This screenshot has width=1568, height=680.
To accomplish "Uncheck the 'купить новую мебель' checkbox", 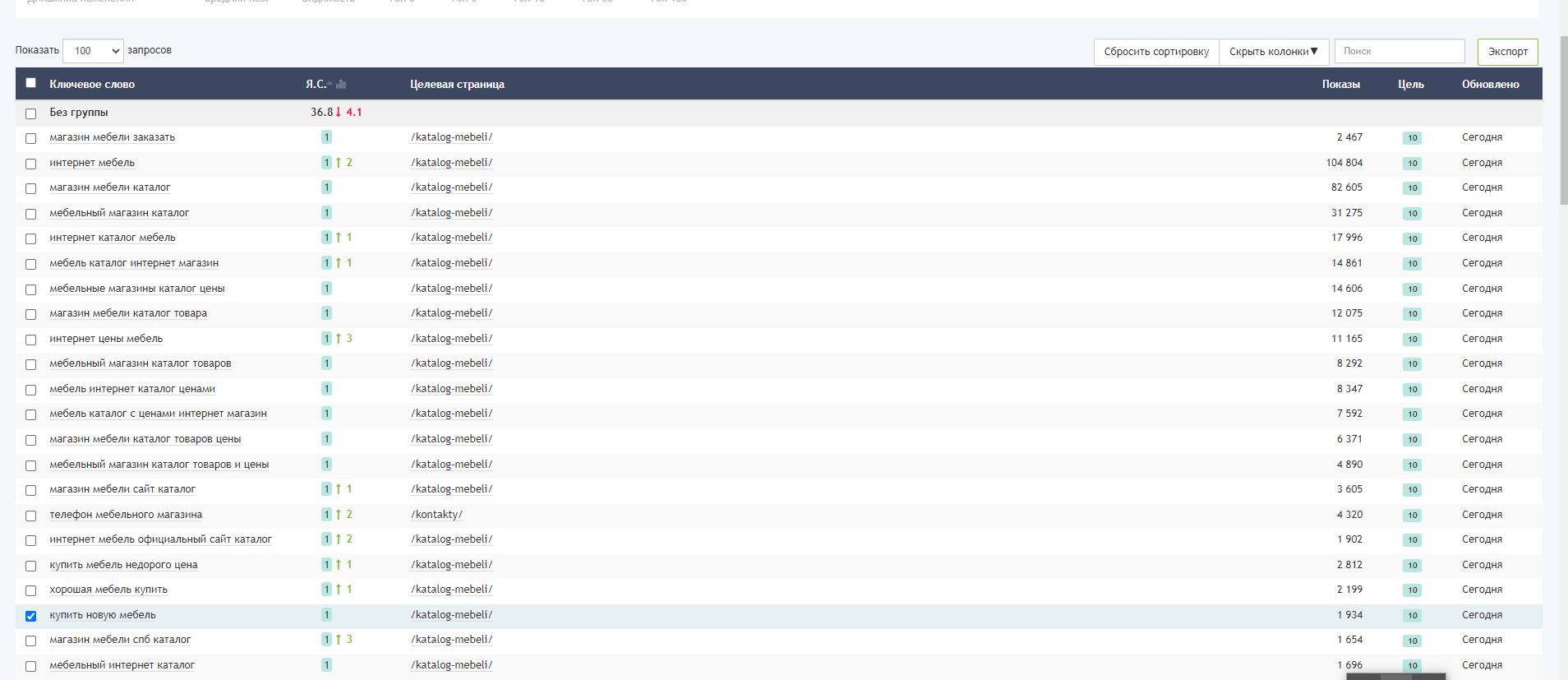I will (31, 616).
